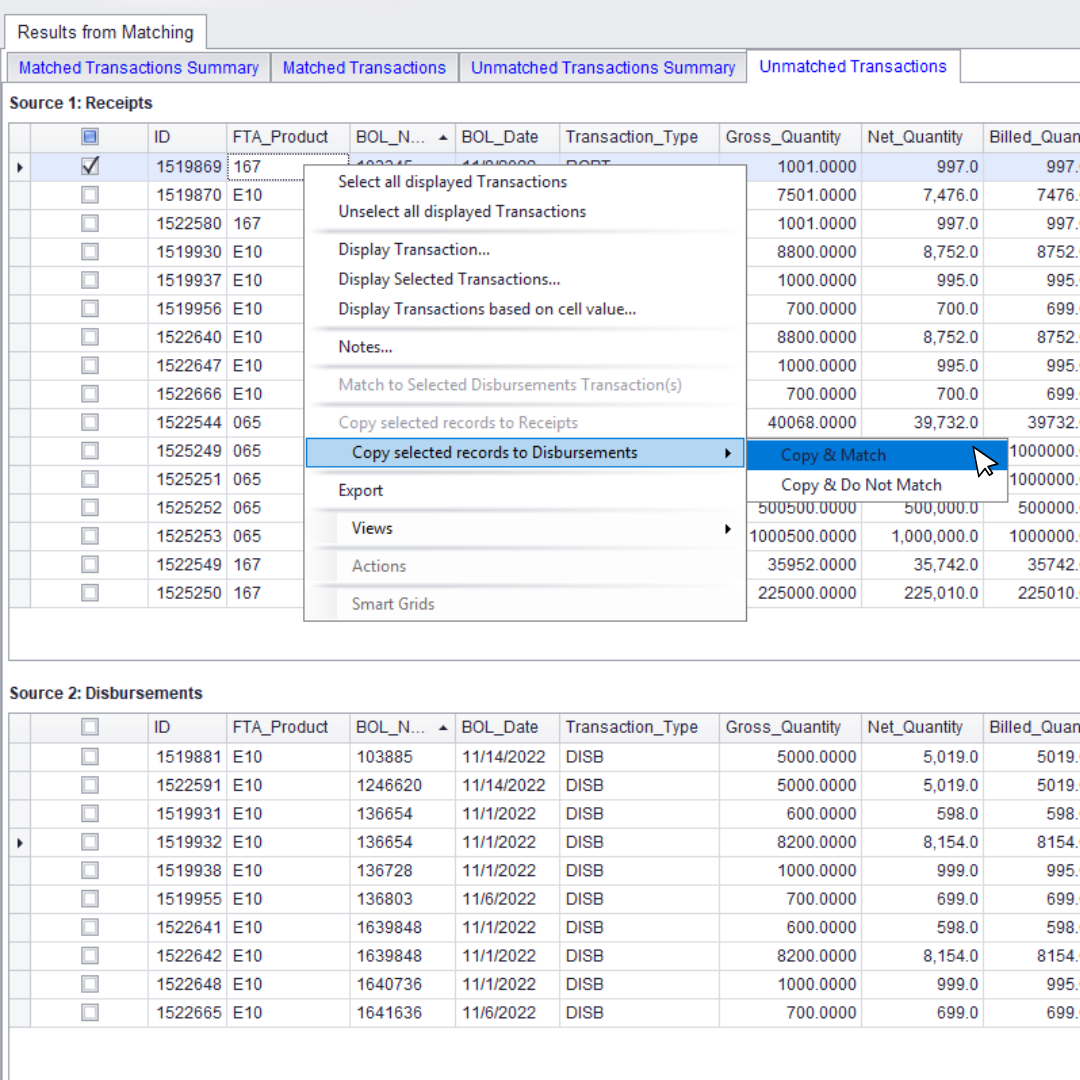Choose Unselect all displayed Transactions
The height and width of the screenshot is (1080, 1080).
[461, 212]
